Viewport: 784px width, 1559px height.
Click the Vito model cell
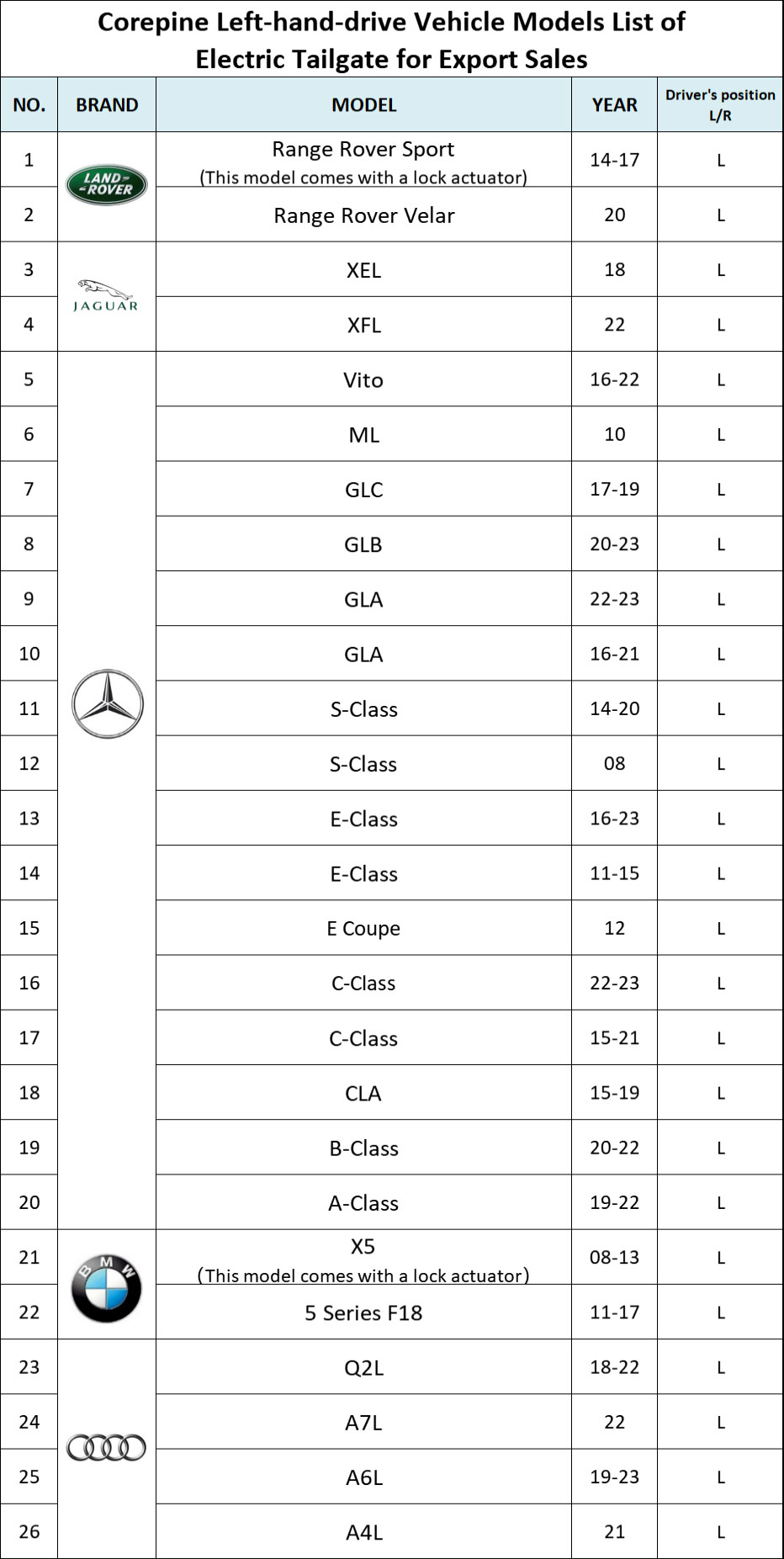click(x=363, y=380)
